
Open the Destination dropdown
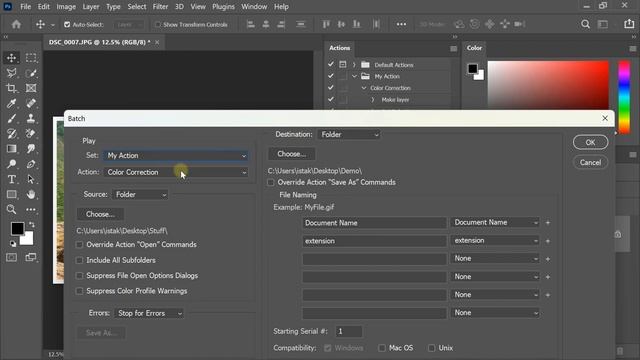[x=349, y=134]
